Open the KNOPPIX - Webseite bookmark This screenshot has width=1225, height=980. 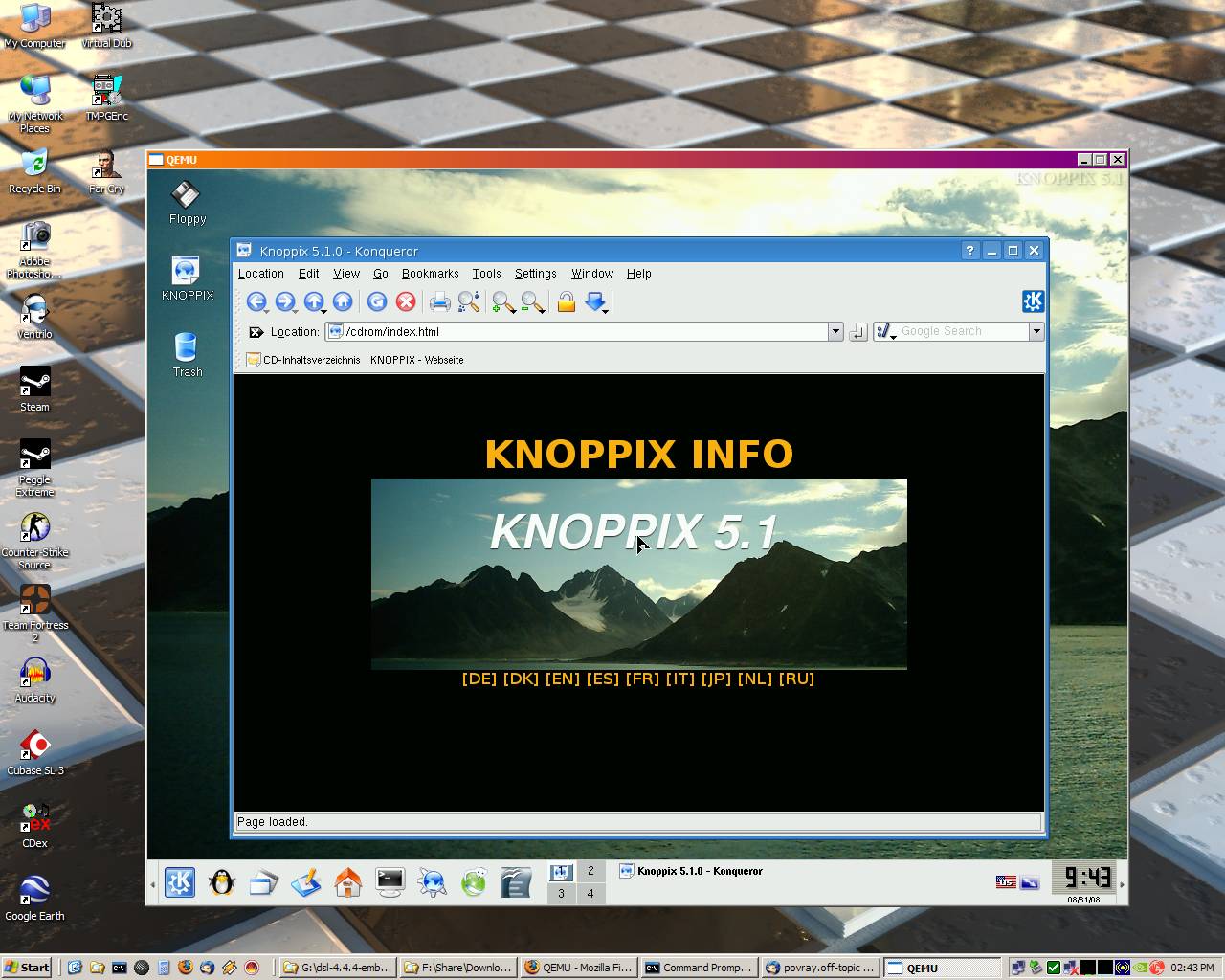[416, 360]
